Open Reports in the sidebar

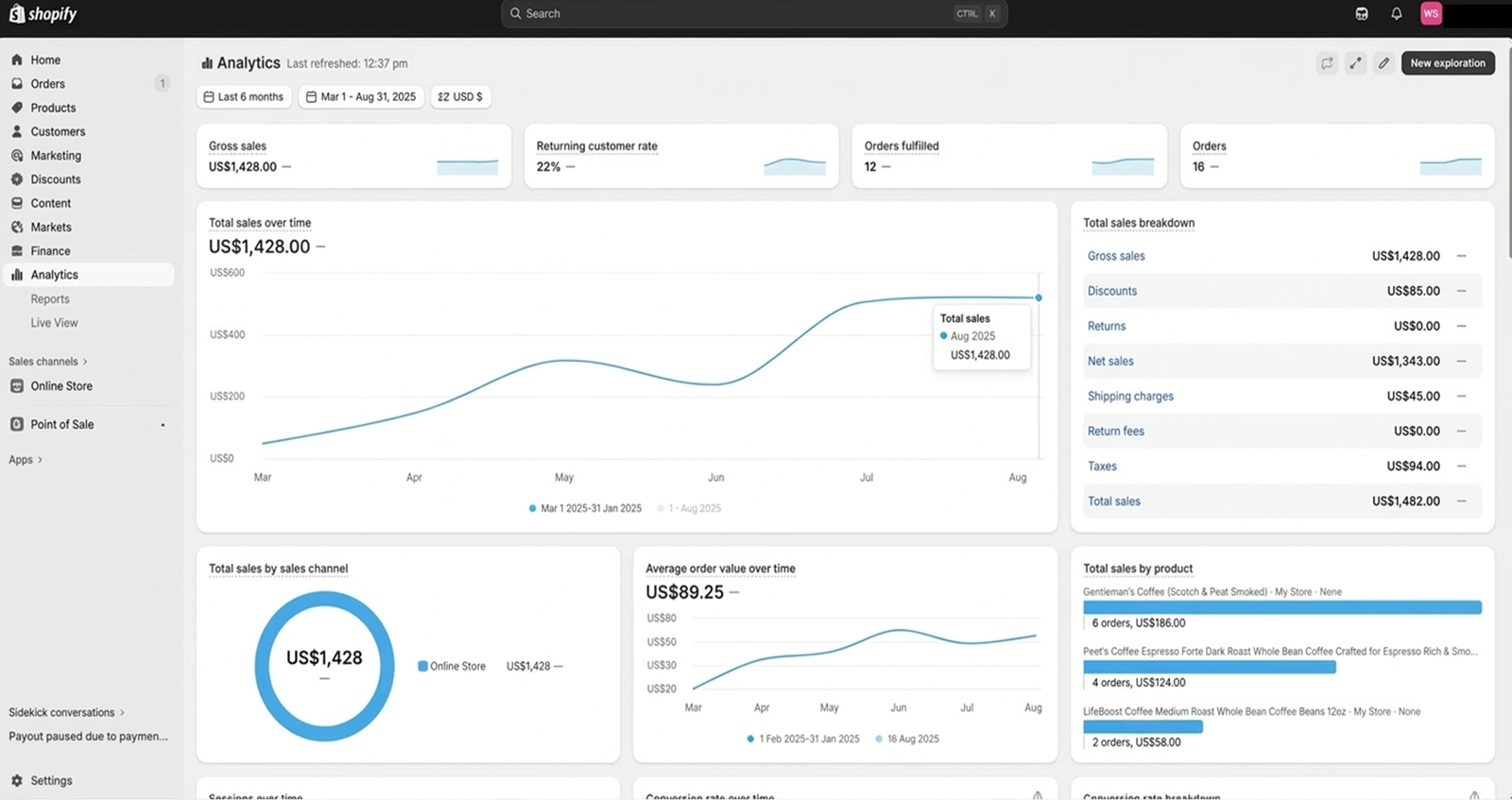pyautogui.click(x=50, y=298)
